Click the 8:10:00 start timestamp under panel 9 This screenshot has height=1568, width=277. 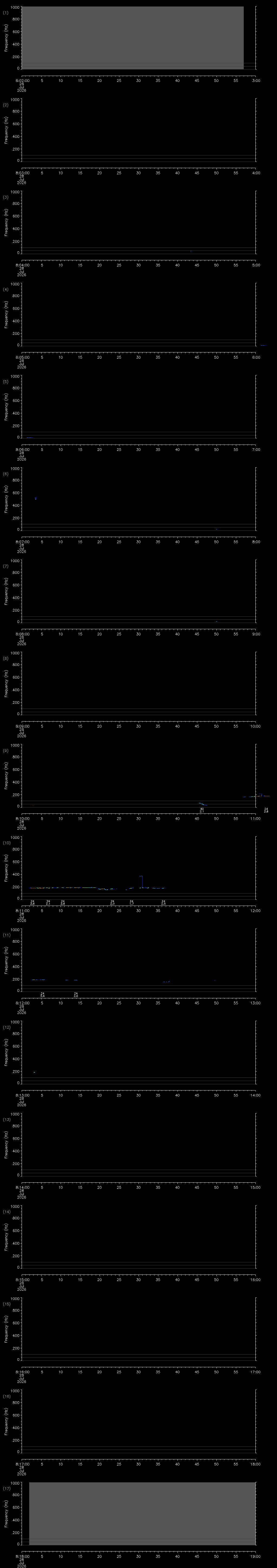[x=22, y=819]
